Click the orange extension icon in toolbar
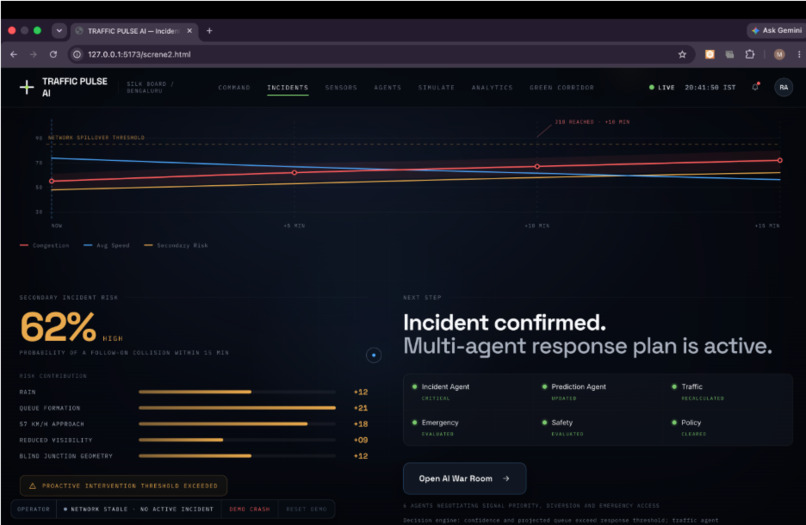The image size is (806, 525). pyautogui.click(x=709, y=54)
